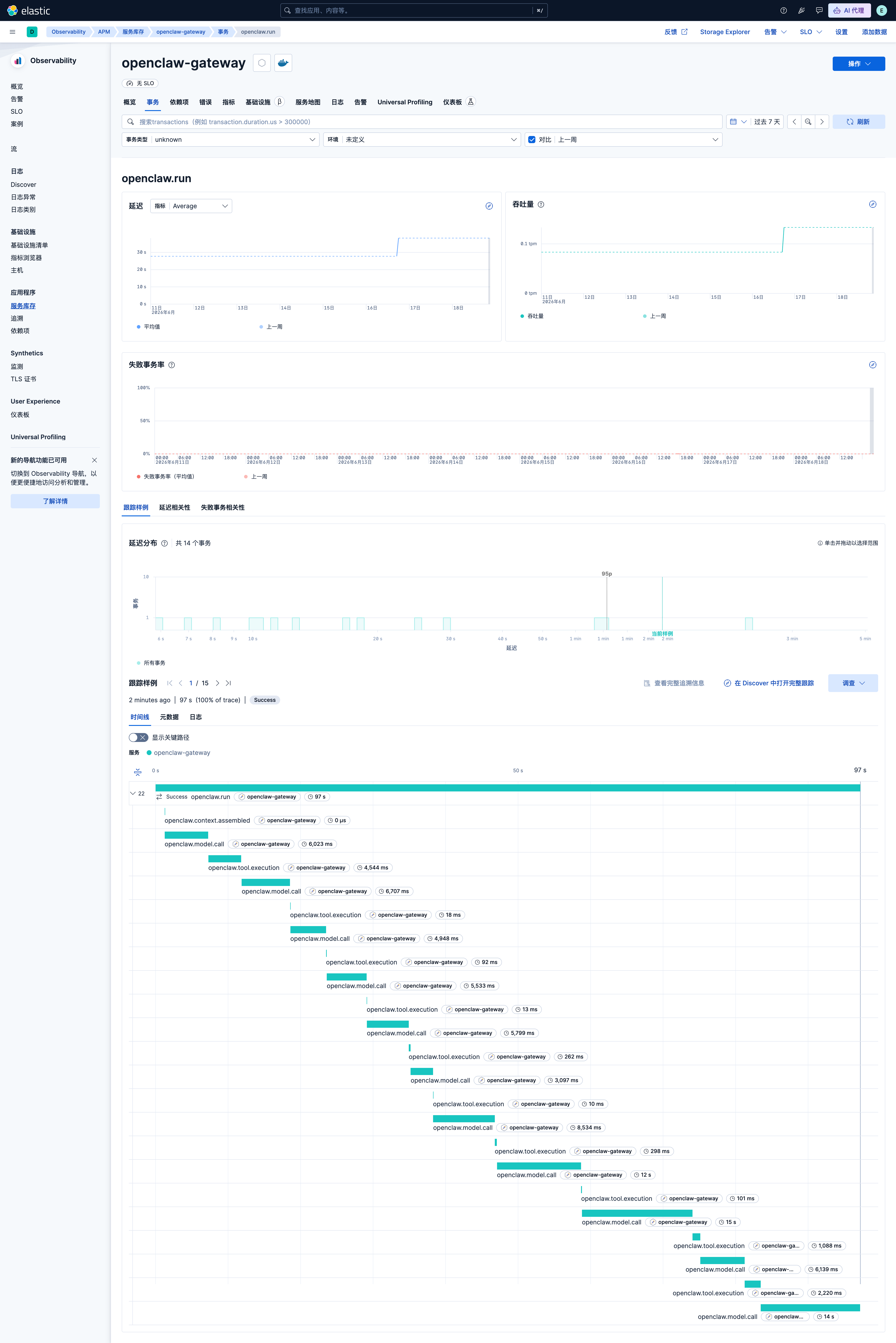This screenshot has height=1343, width=896.
Task: Open the explore icon on the 延迟 chart
Action: (489, 206)
